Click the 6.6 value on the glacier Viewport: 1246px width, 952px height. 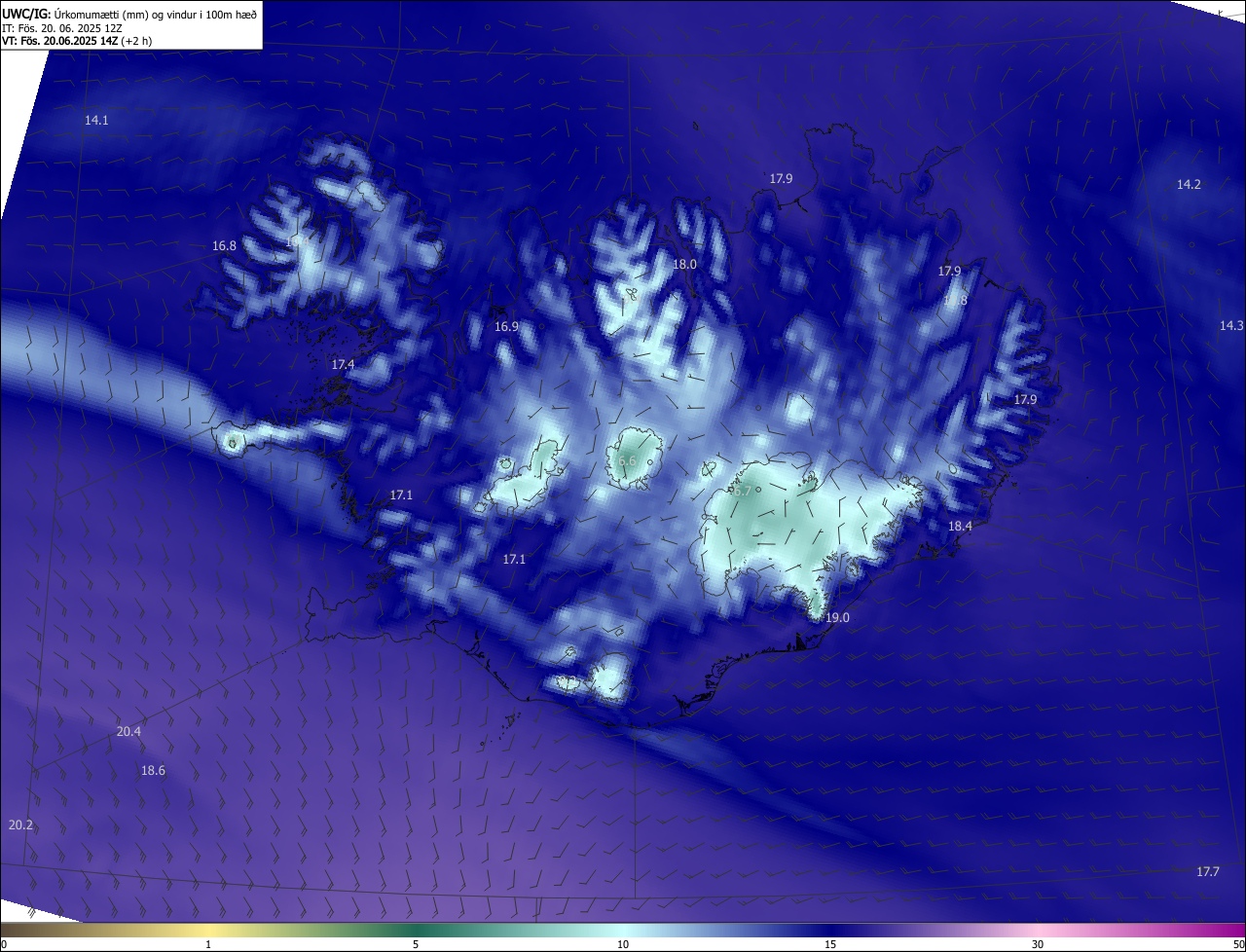627,461
